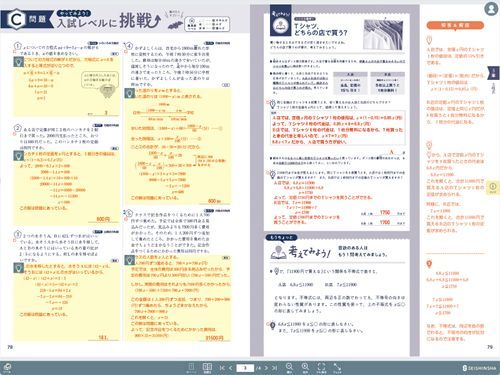The image size is (500, 375).
Task: Focus the page number input field
Action: coord(245,368)
